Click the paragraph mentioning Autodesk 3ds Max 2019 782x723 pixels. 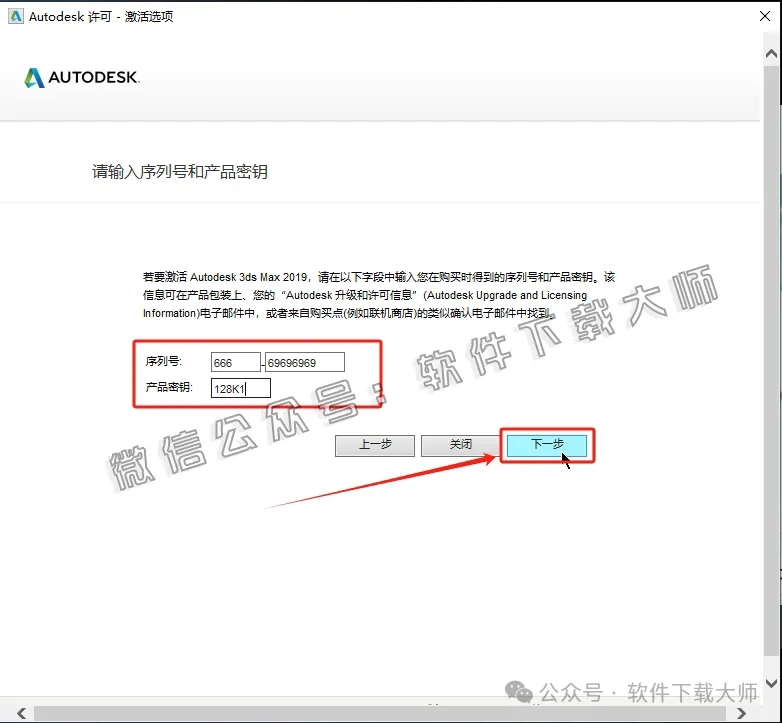coord(379,295)
